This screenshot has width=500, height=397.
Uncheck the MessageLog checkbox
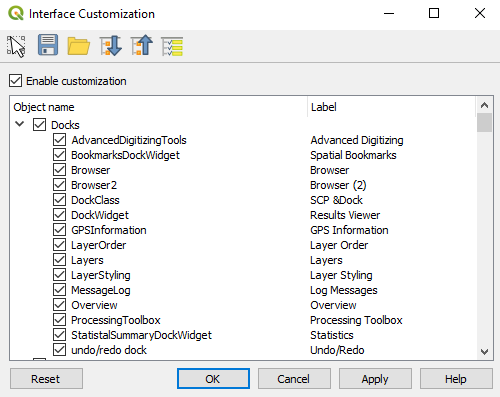59,290
